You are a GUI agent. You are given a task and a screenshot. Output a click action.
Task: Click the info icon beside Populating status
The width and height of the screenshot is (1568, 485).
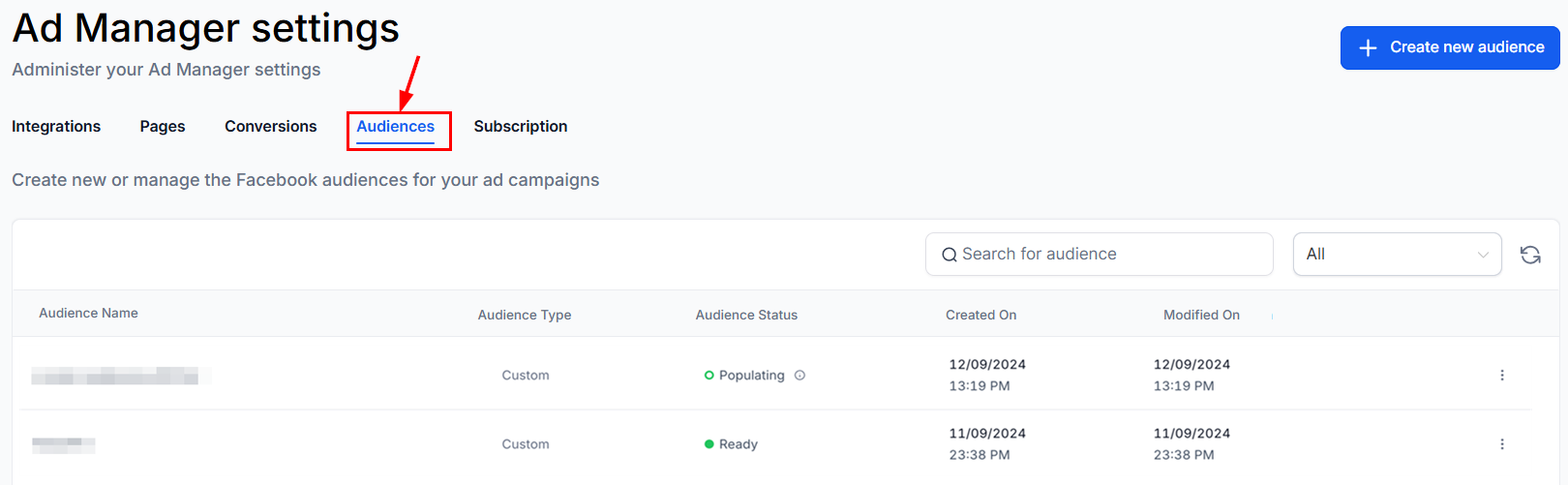pyautogui.click(x=799, y=376)
